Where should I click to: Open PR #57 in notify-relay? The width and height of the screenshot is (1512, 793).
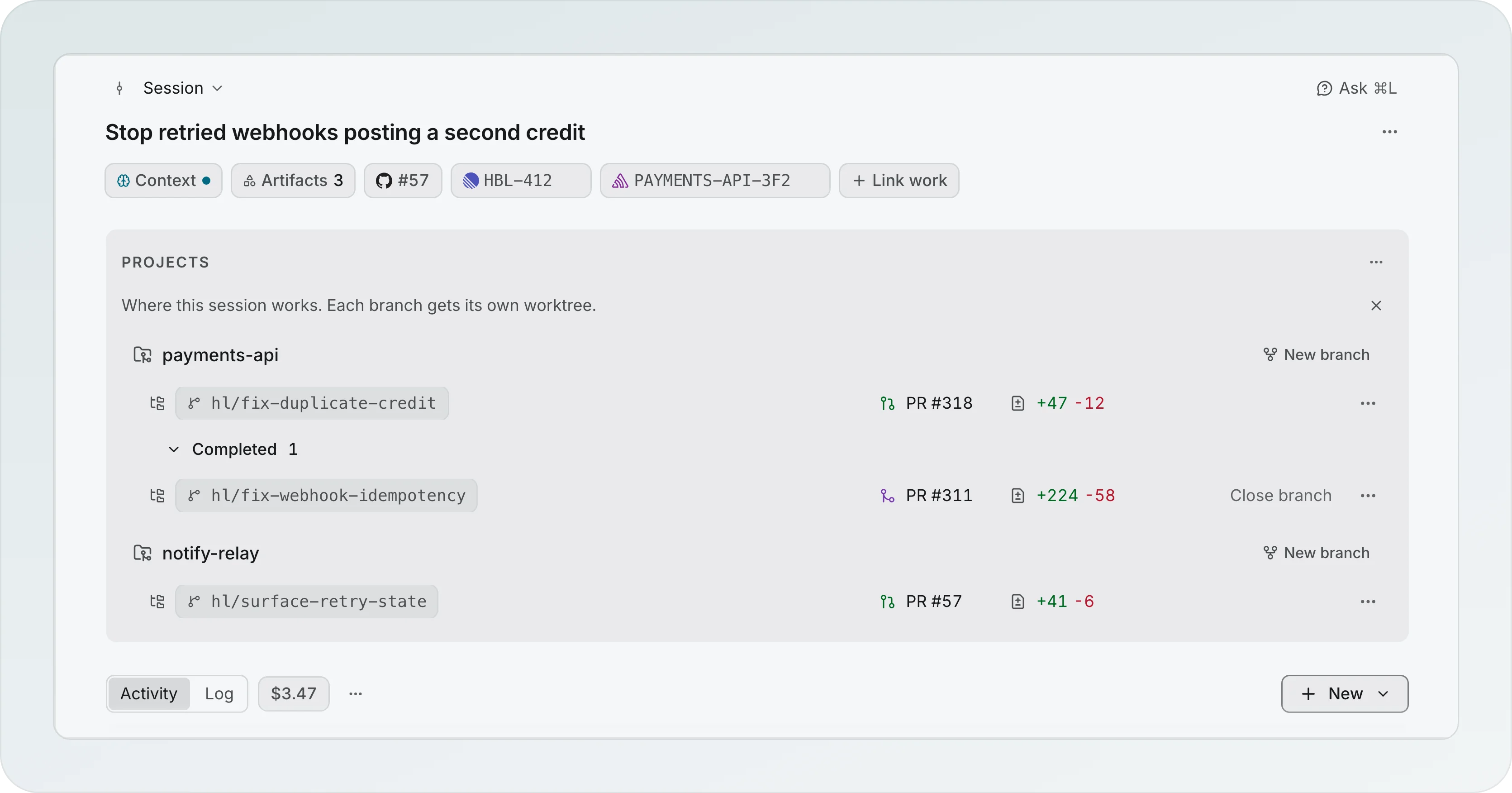pyautogui.click(x=921, y=602)
